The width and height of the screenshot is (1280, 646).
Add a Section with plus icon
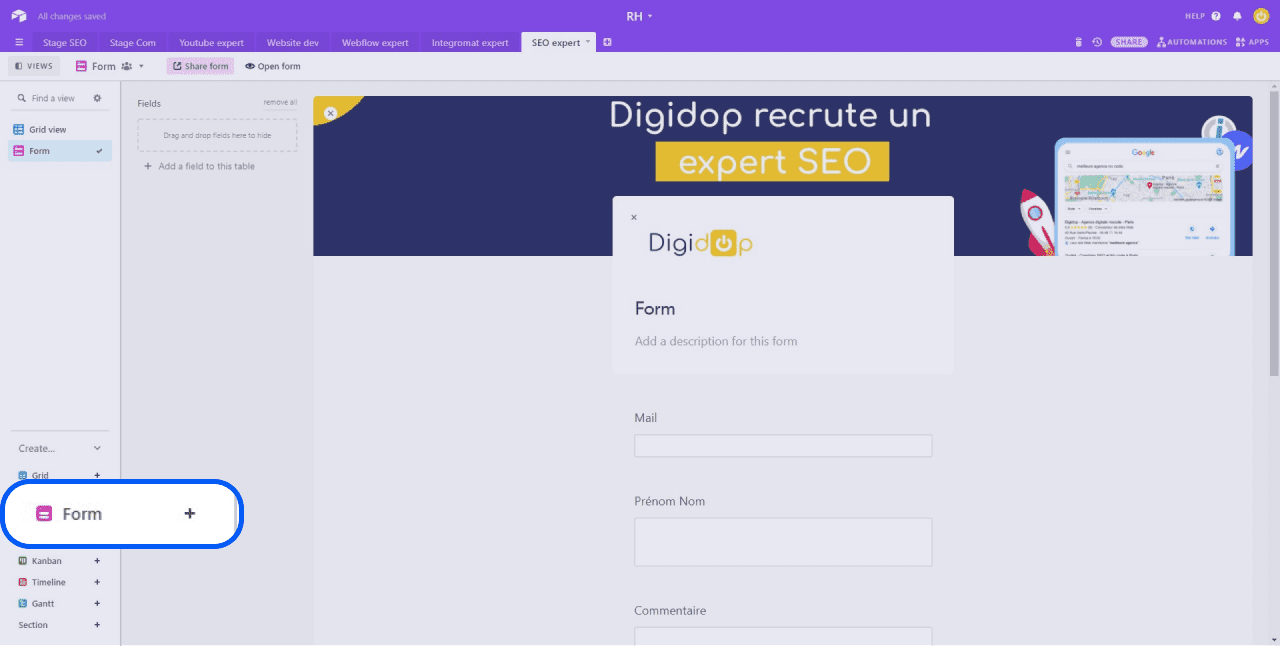(x=97, y=625)
